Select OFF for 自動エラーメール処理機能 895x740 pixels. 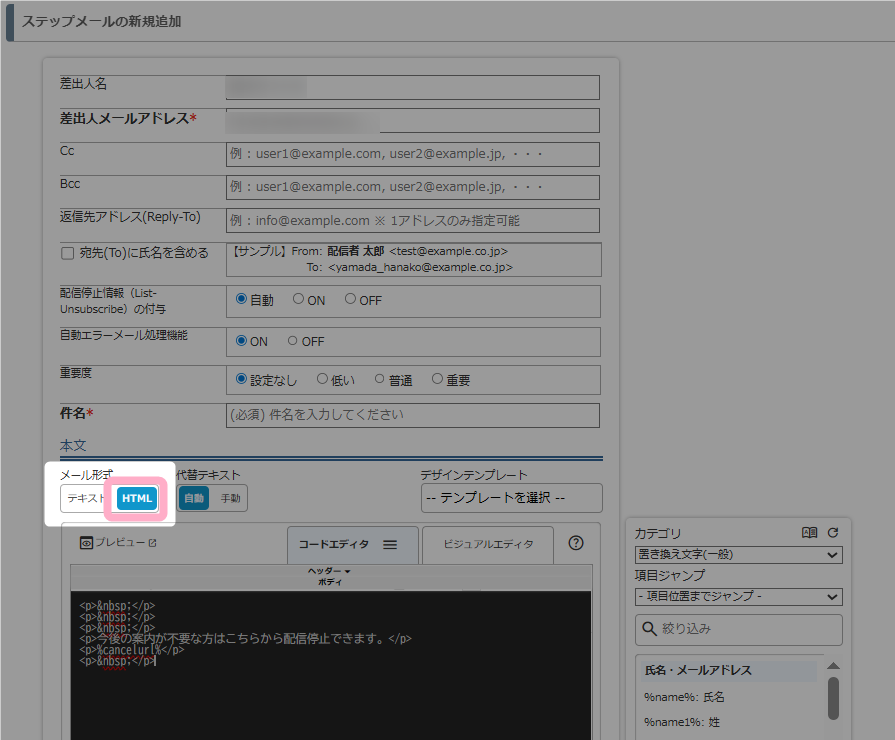(293, 341)
